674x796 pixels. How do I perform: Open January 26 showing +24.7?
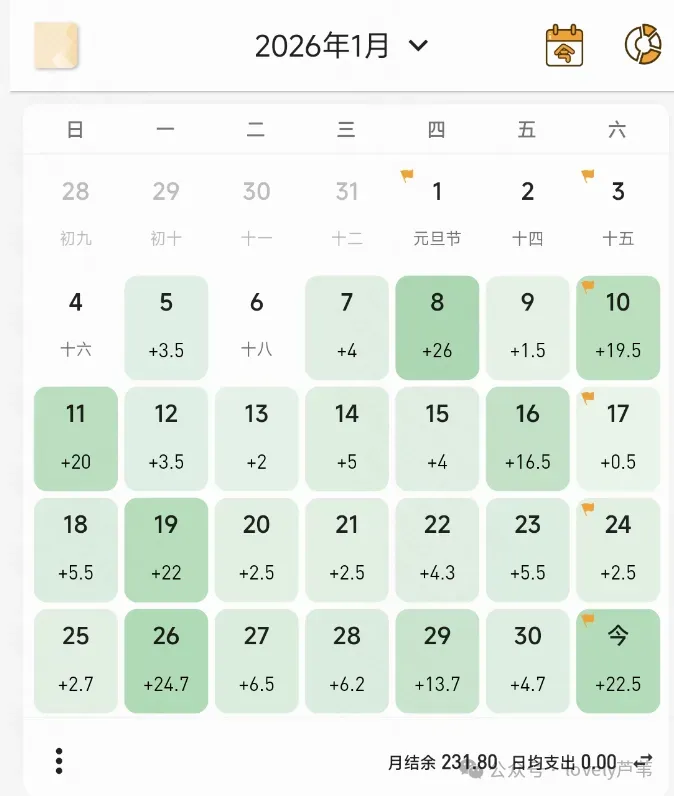166,660
